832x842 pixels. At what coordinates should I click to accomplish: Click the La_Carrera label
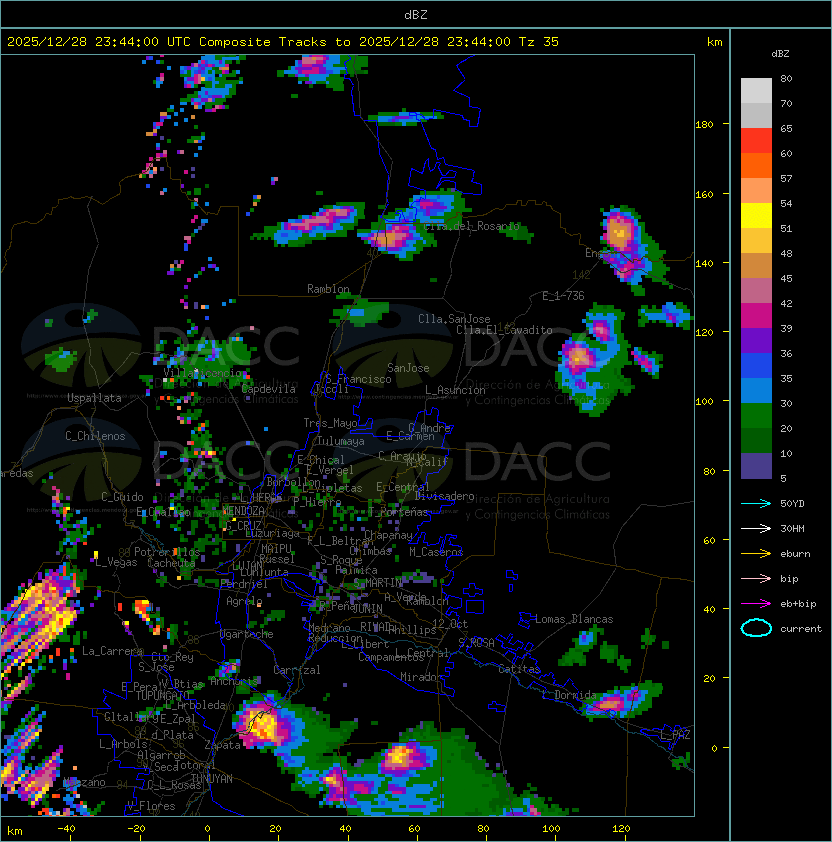pyautogui.click(x=112, y=651)
